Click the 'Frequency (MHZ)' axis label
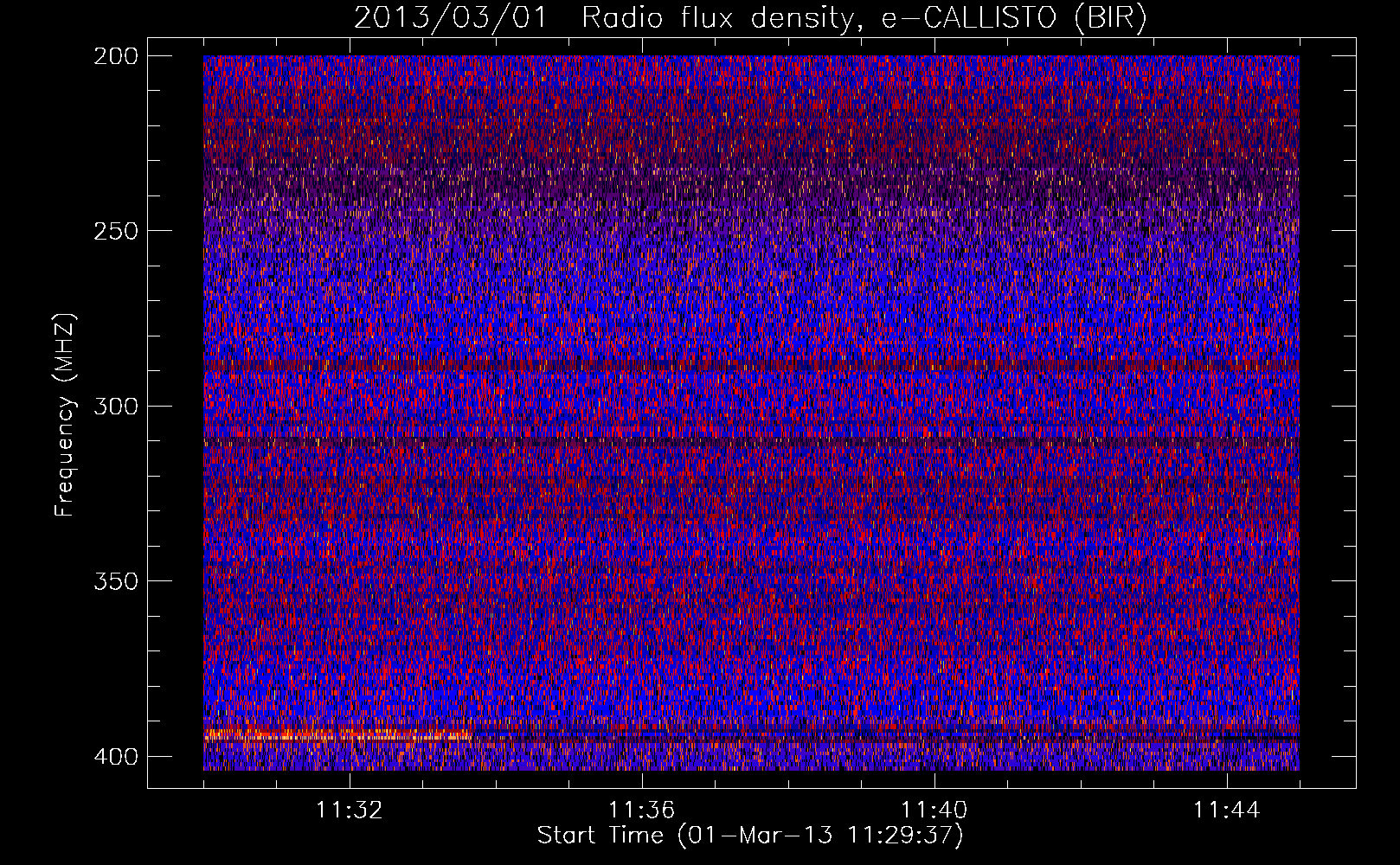 65,415
